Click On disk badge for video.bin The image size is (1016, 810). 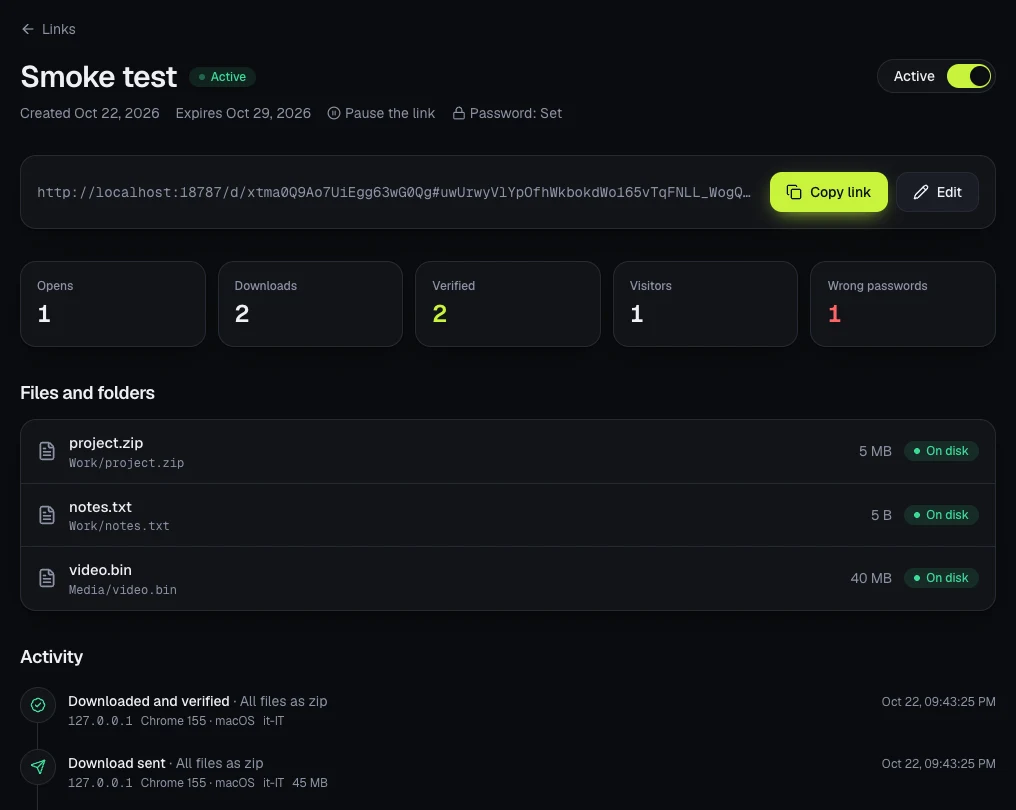point(941,578)
